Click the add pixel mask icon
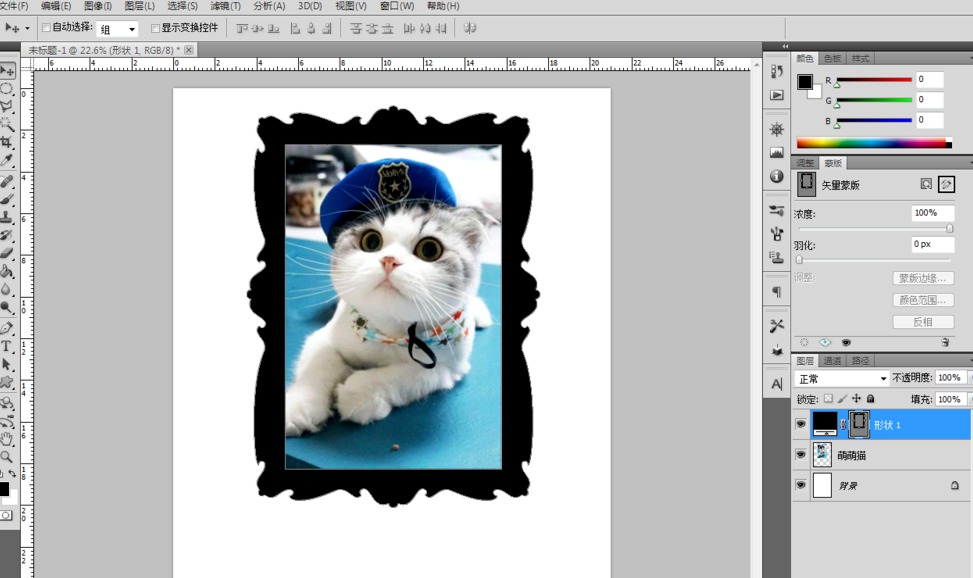973x578 pixels. click(x=926, y=184)
